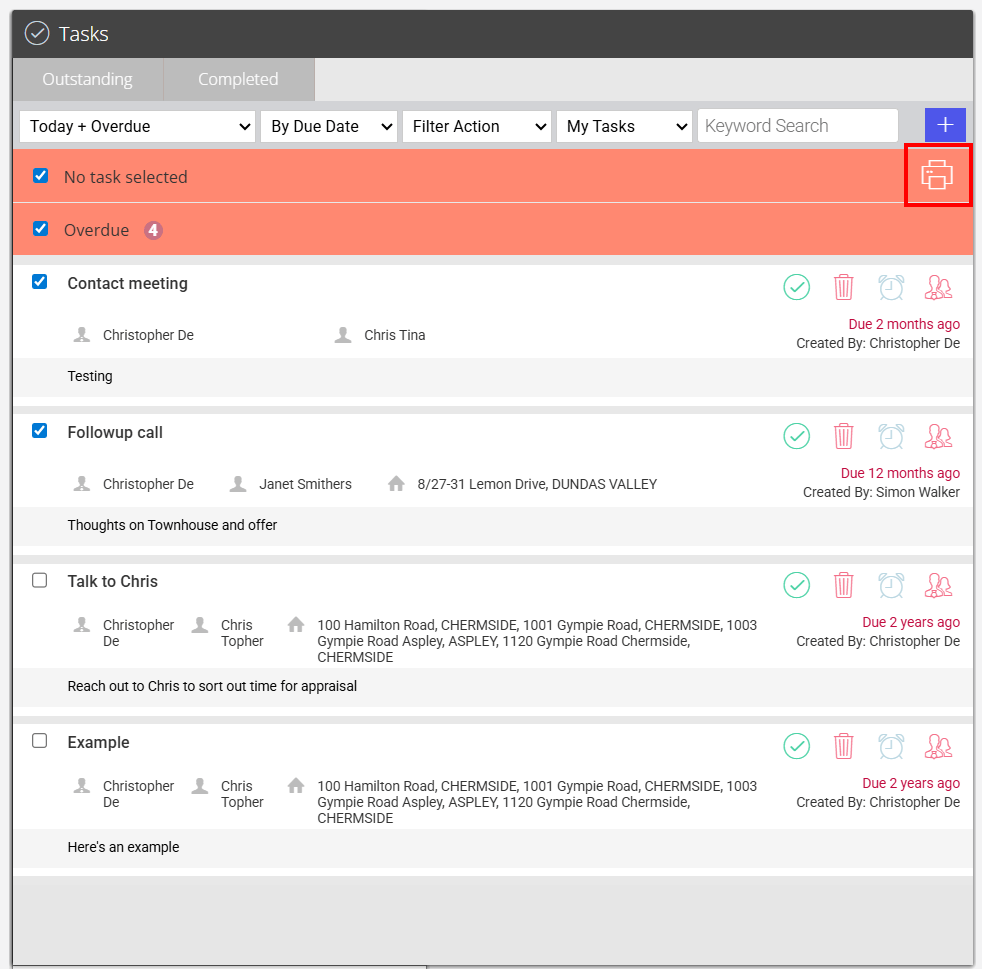Add a new task with plus button
The height and width of the screenshot is (971, 982).
tap(945, 125)
